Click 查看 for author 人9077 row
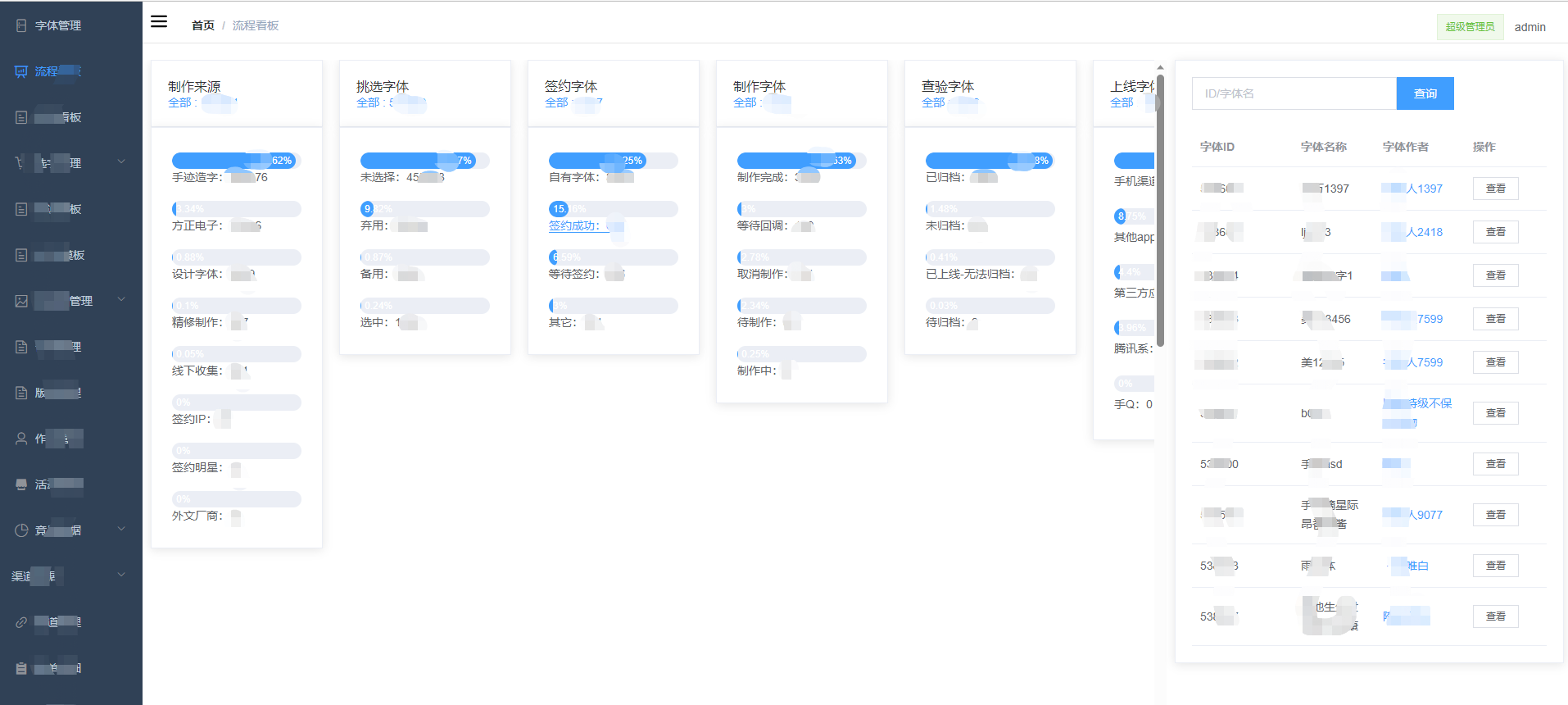The width and height of the screenshot is (1568, 705). pyautogui.click(x=1495, y=515)
